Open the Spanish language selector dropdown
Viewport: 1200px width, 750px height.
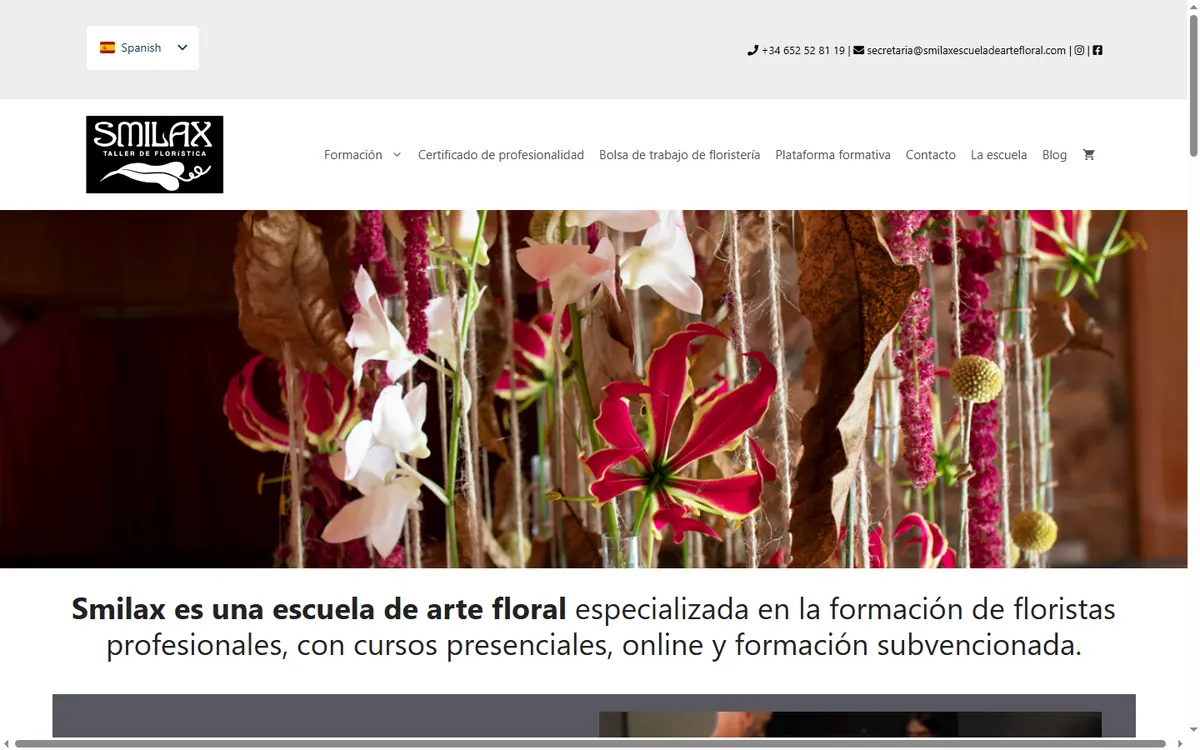pyautogui.click(x=143, y=48)
